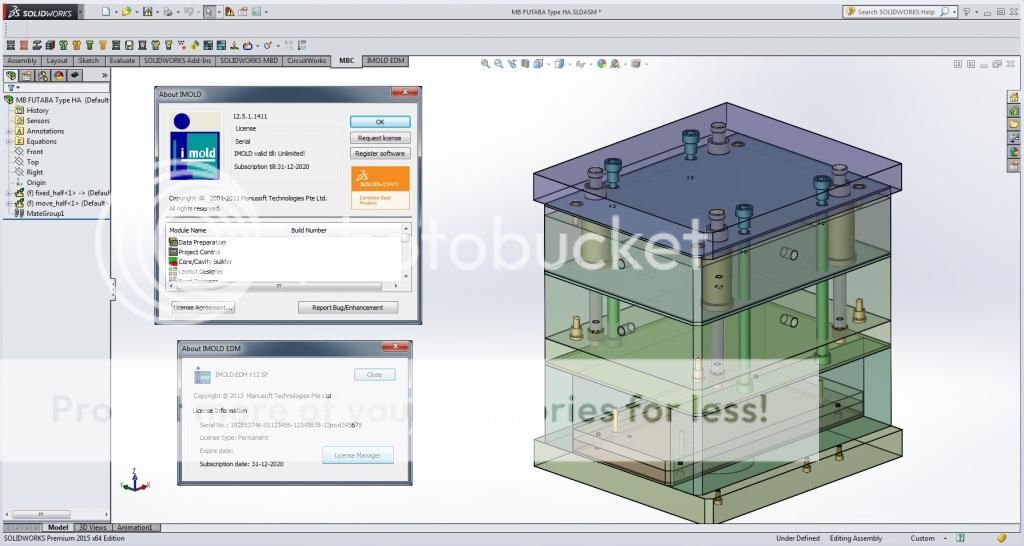Click the License Manager button

(x=358, y=455)
